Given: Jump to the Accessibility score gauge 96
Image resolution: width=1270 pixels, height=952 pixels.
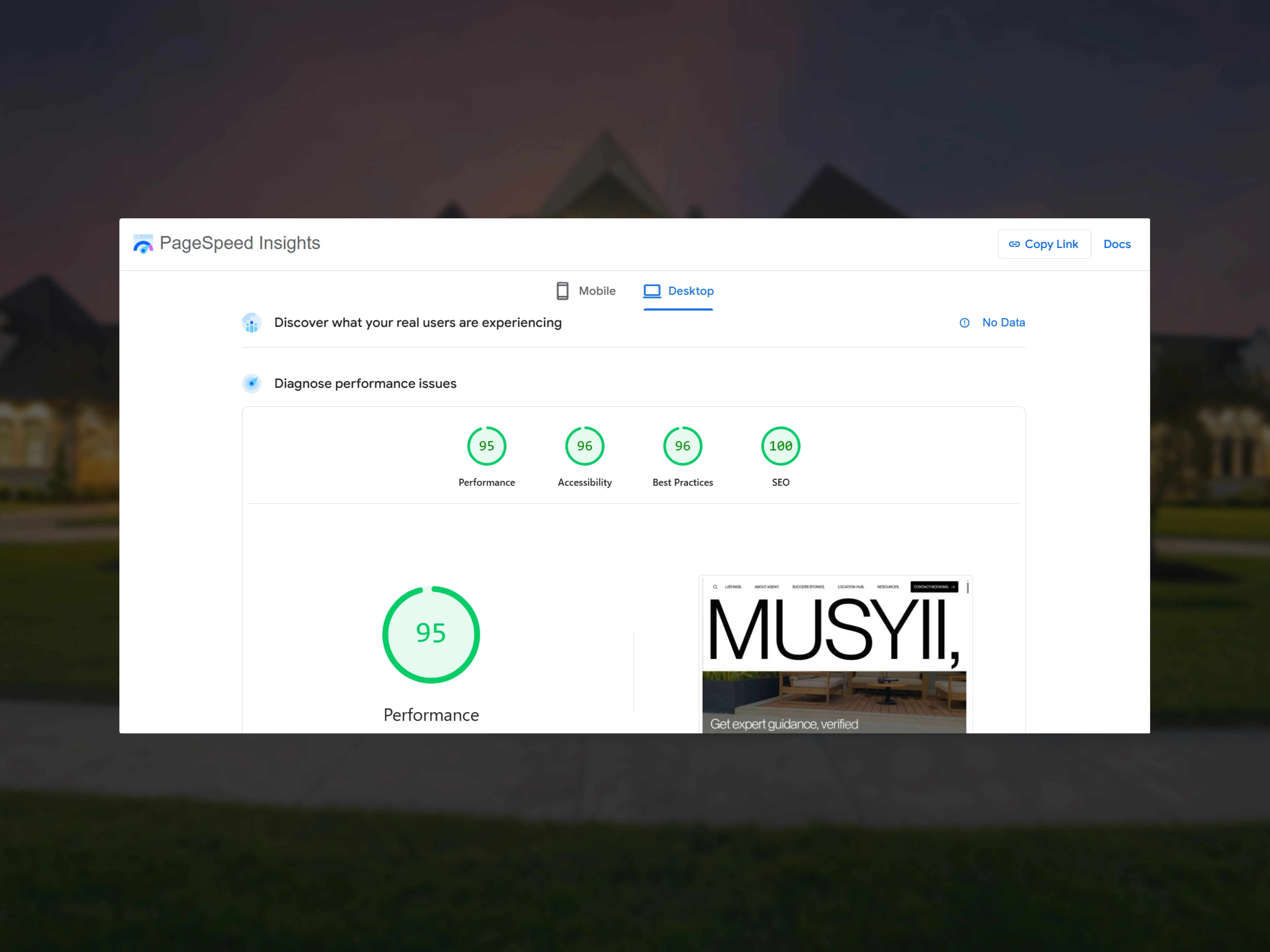Looking at the screenshot, I should click(x=584, y=446).
